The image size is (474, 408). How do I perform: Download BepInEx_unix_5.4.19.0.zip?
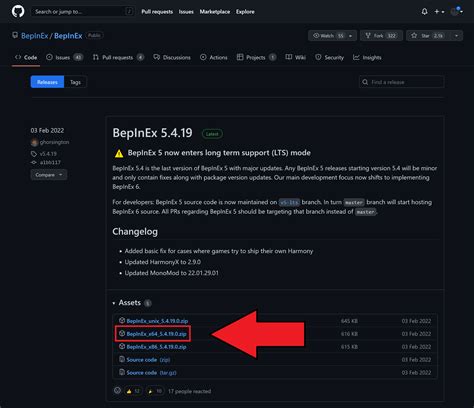coord(157,321)
